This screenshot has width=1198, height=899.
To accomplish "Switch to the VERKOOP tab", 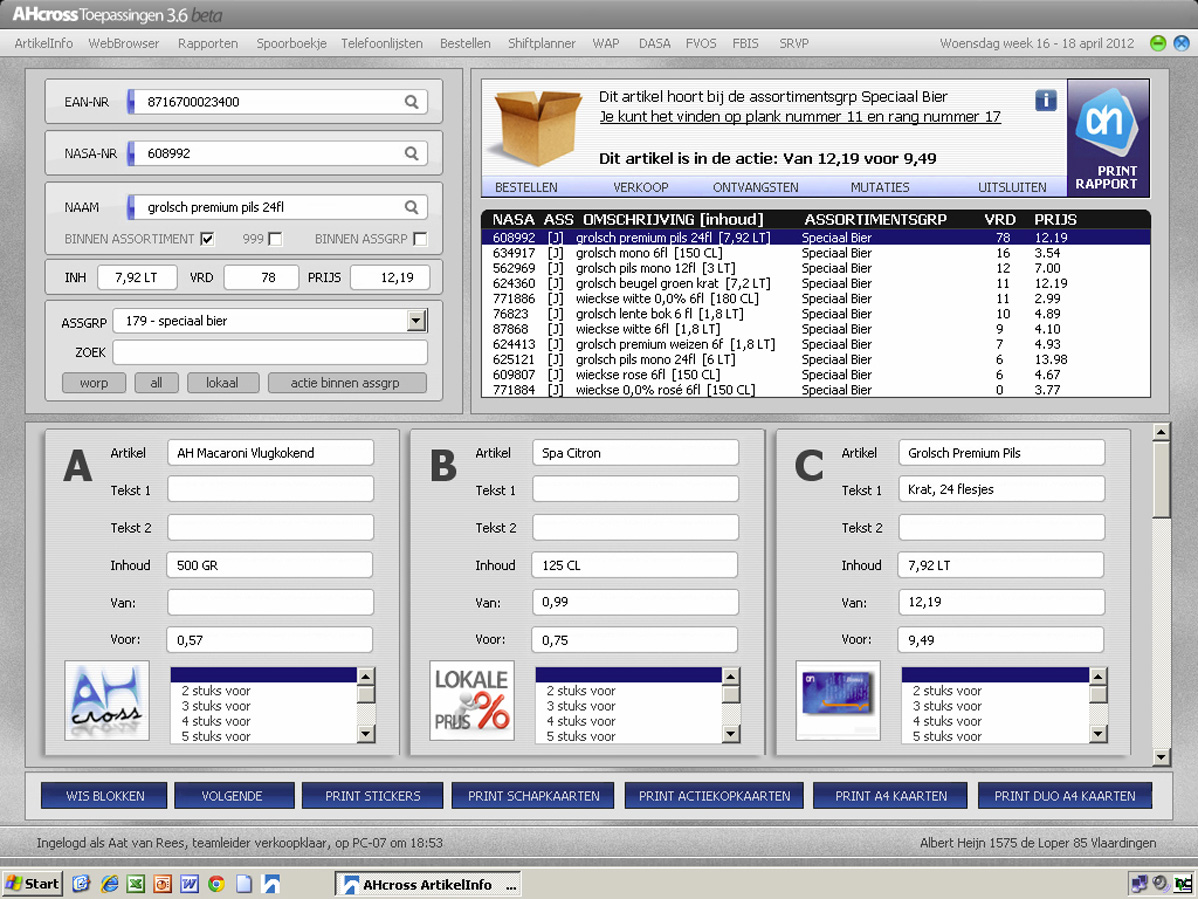I will [x=640, y=187].
